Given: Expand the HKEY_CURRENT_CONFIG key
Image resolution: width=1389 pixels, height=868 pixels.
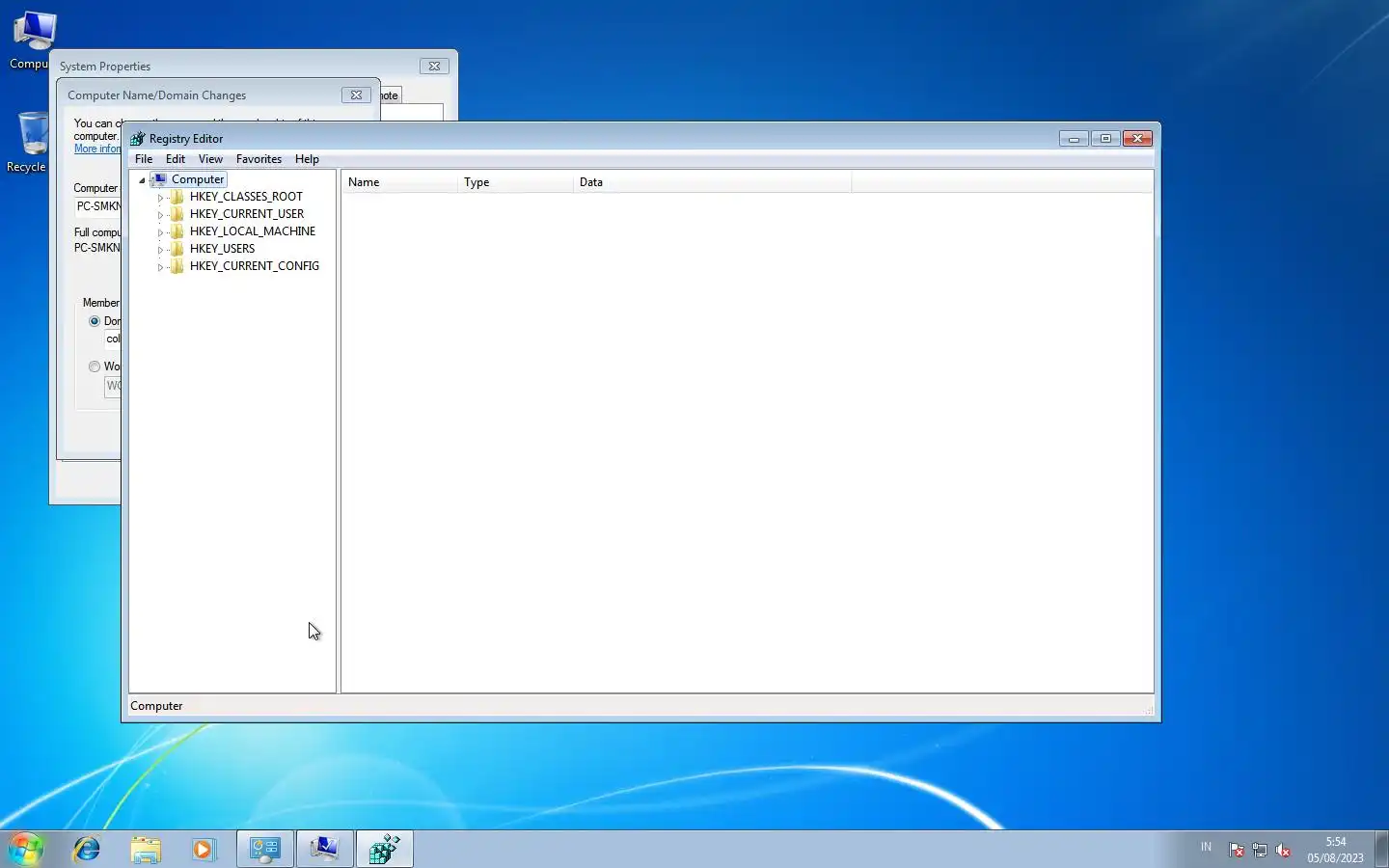Looking at the screenshot, I should tap(160, 266).
